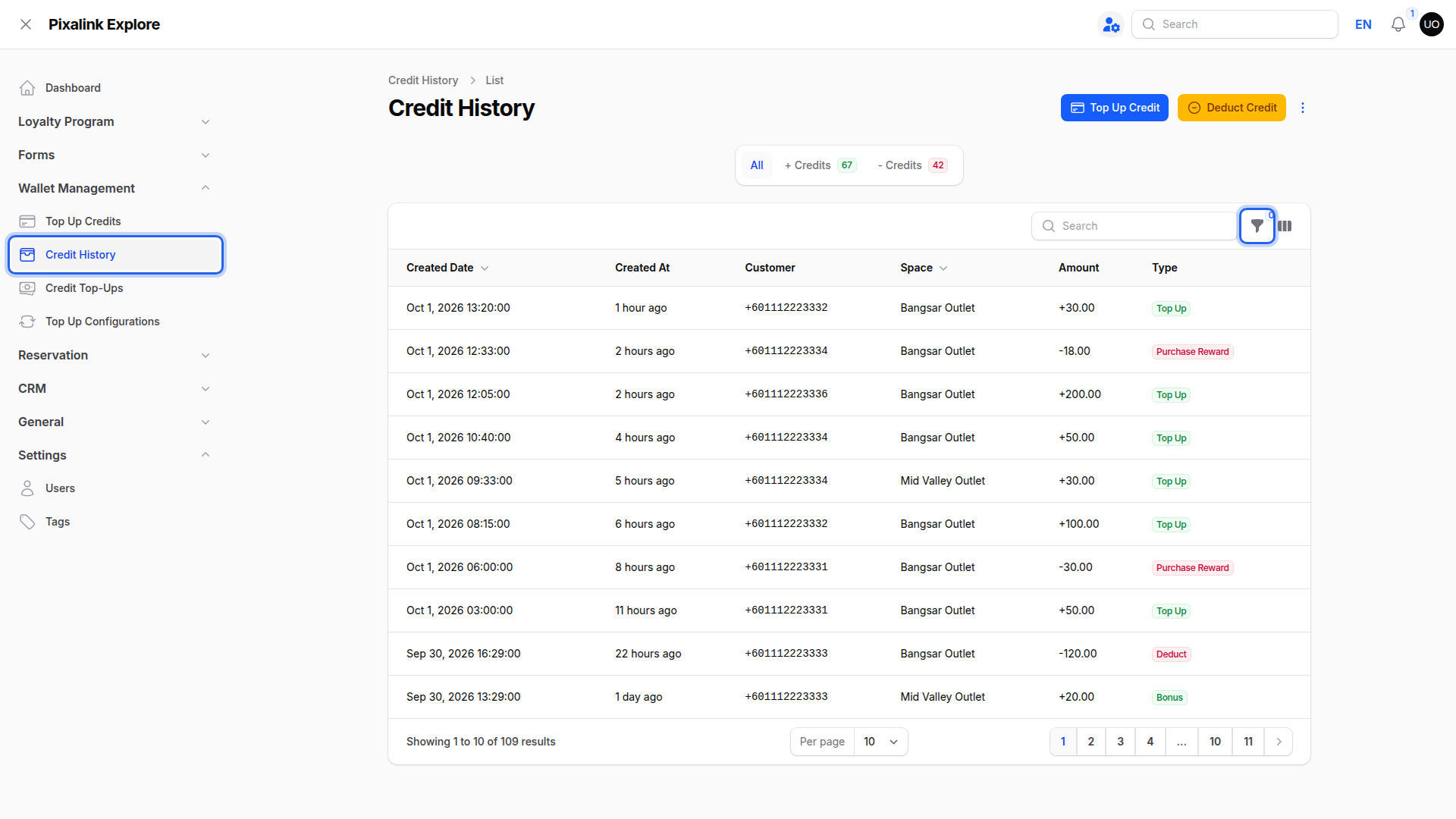Open the table filter funnel
This screenshot has width=1456, height=819.
1257,226
